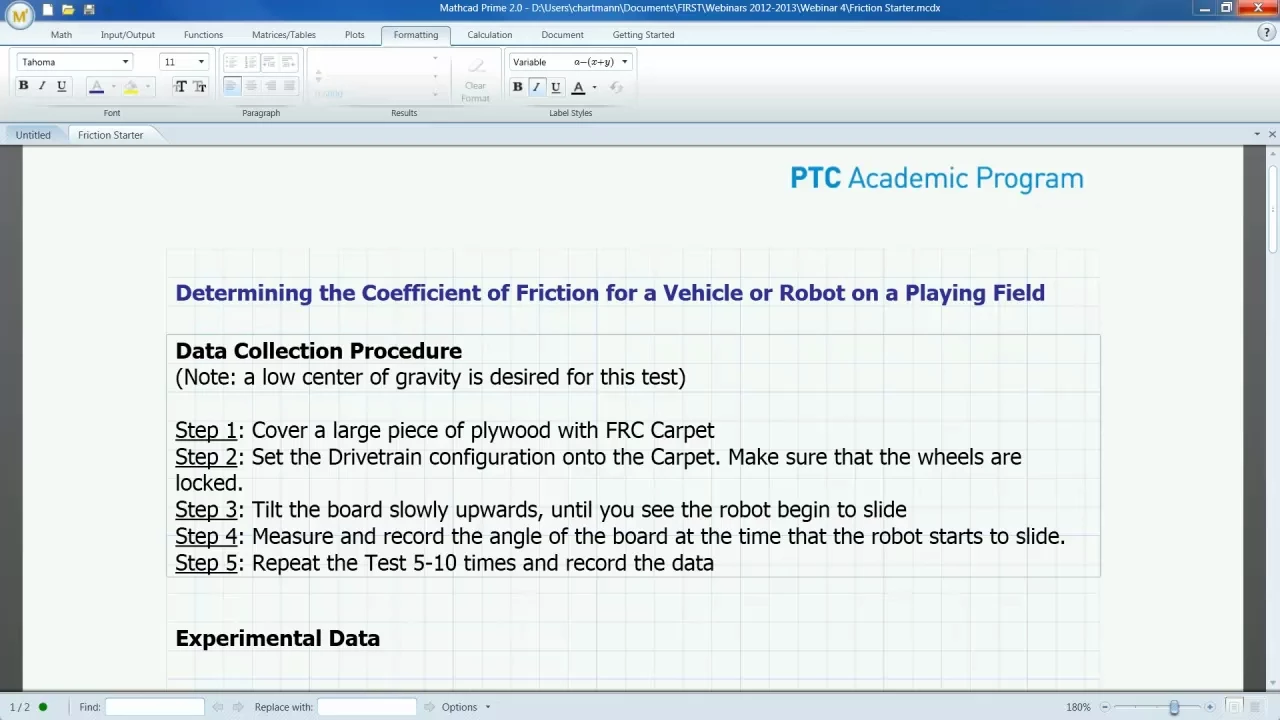Viewport: 1280px width, 720px height.
Task: Click the numbered list icon
Action: coord(250,62)
